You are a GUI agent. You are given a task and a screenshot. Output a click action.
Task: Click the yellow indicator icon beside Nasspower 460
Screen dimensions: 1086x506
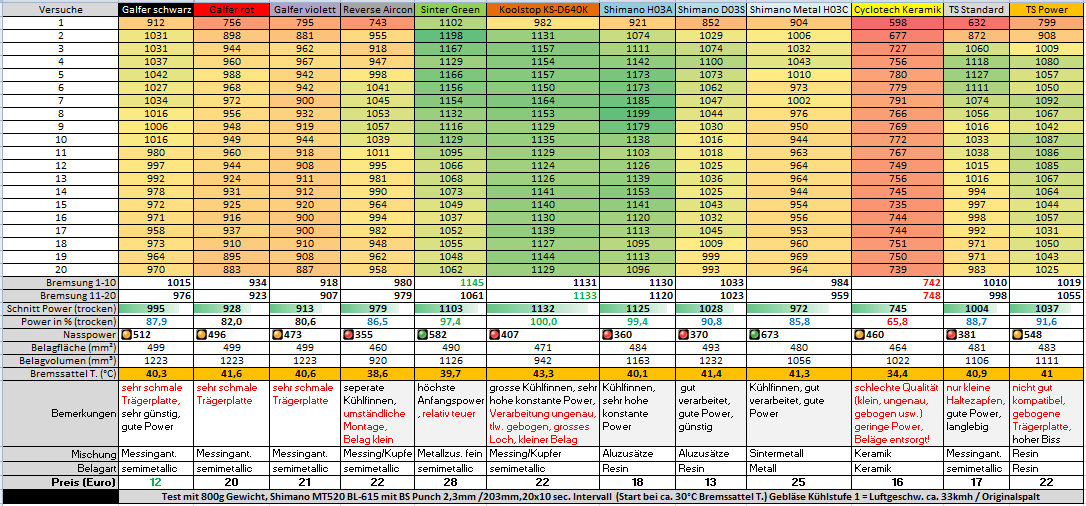pos(859,336)
